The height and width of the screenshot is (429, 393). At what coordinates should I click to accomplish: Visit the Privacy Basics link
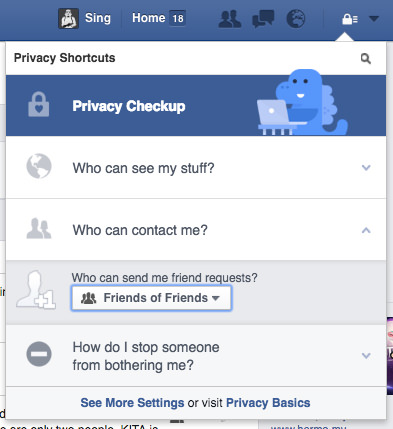coord(268,403)
